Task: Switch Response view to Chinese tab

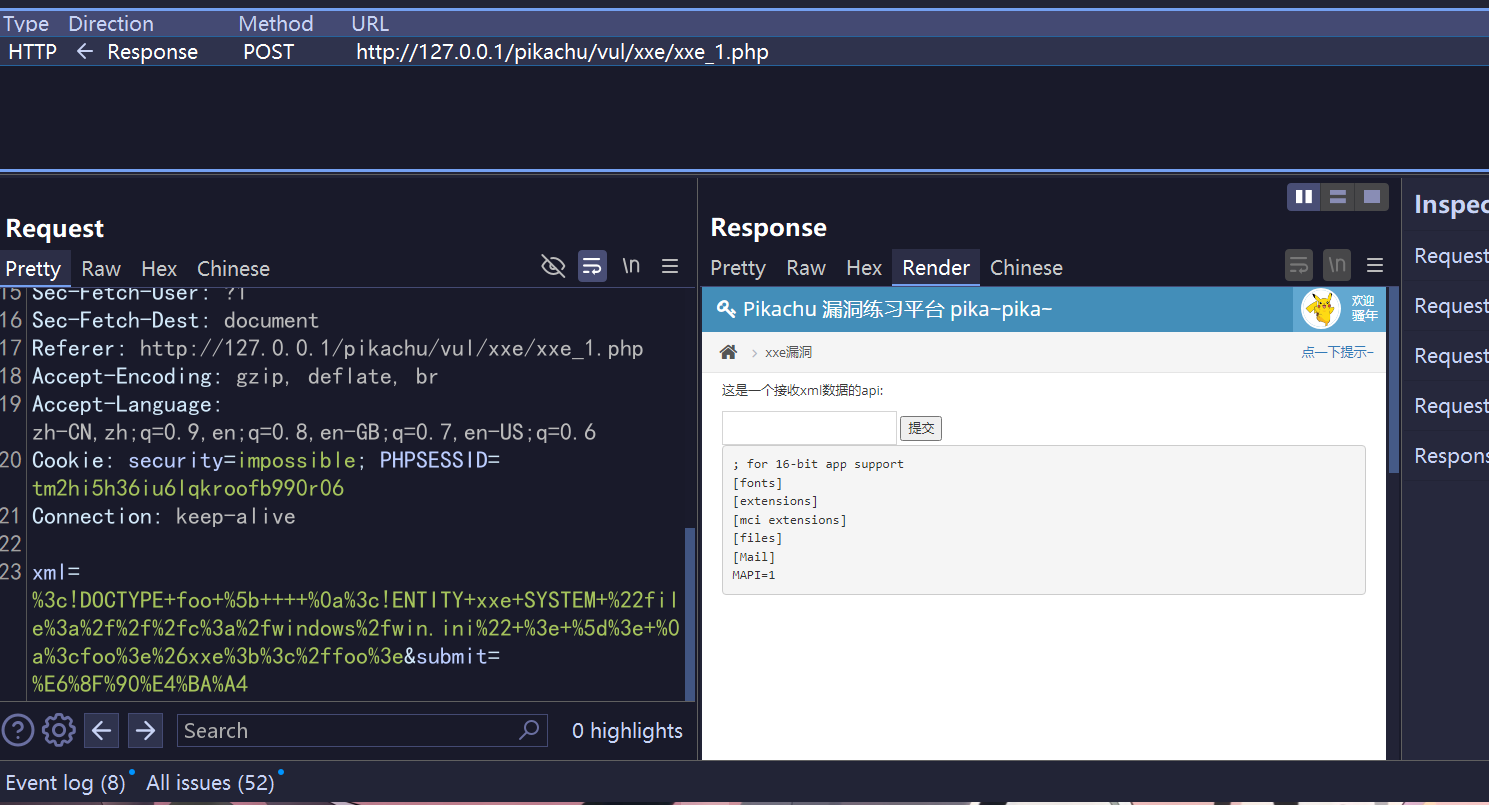Action: 1026,267
